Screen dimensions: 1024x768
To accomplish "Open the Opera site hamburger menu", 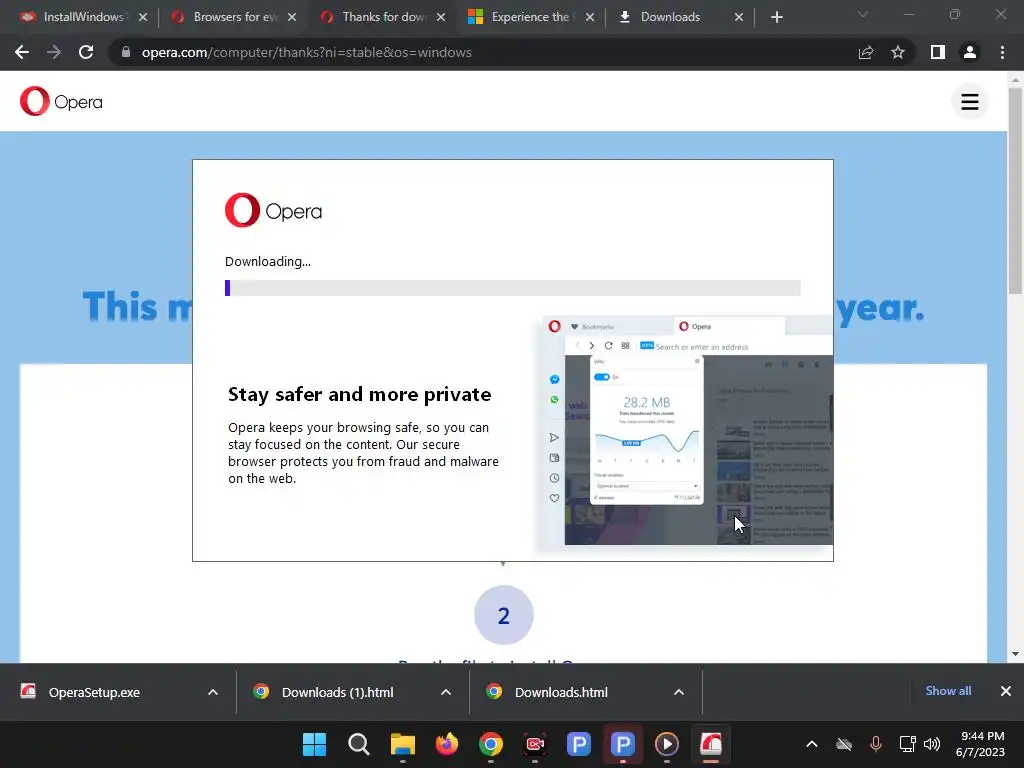I will (x=970, y=101).
